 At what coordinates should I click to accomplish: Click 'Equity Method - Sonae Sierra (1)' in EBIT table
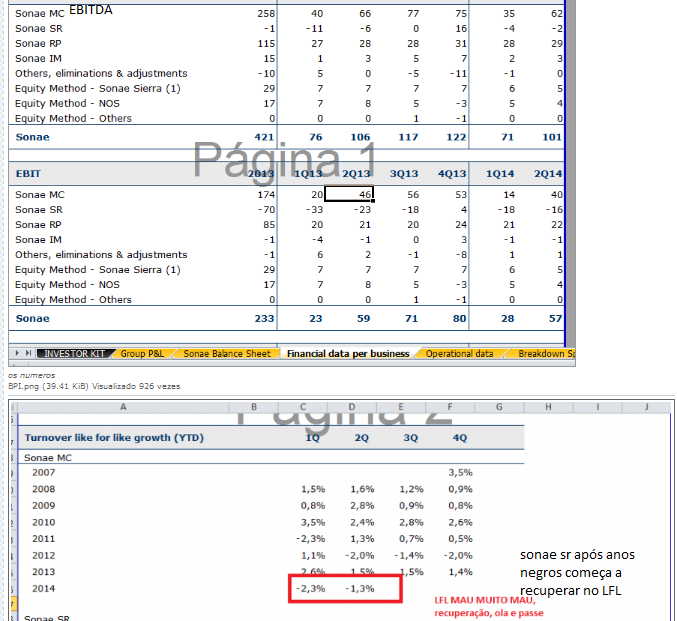[98, 270]
